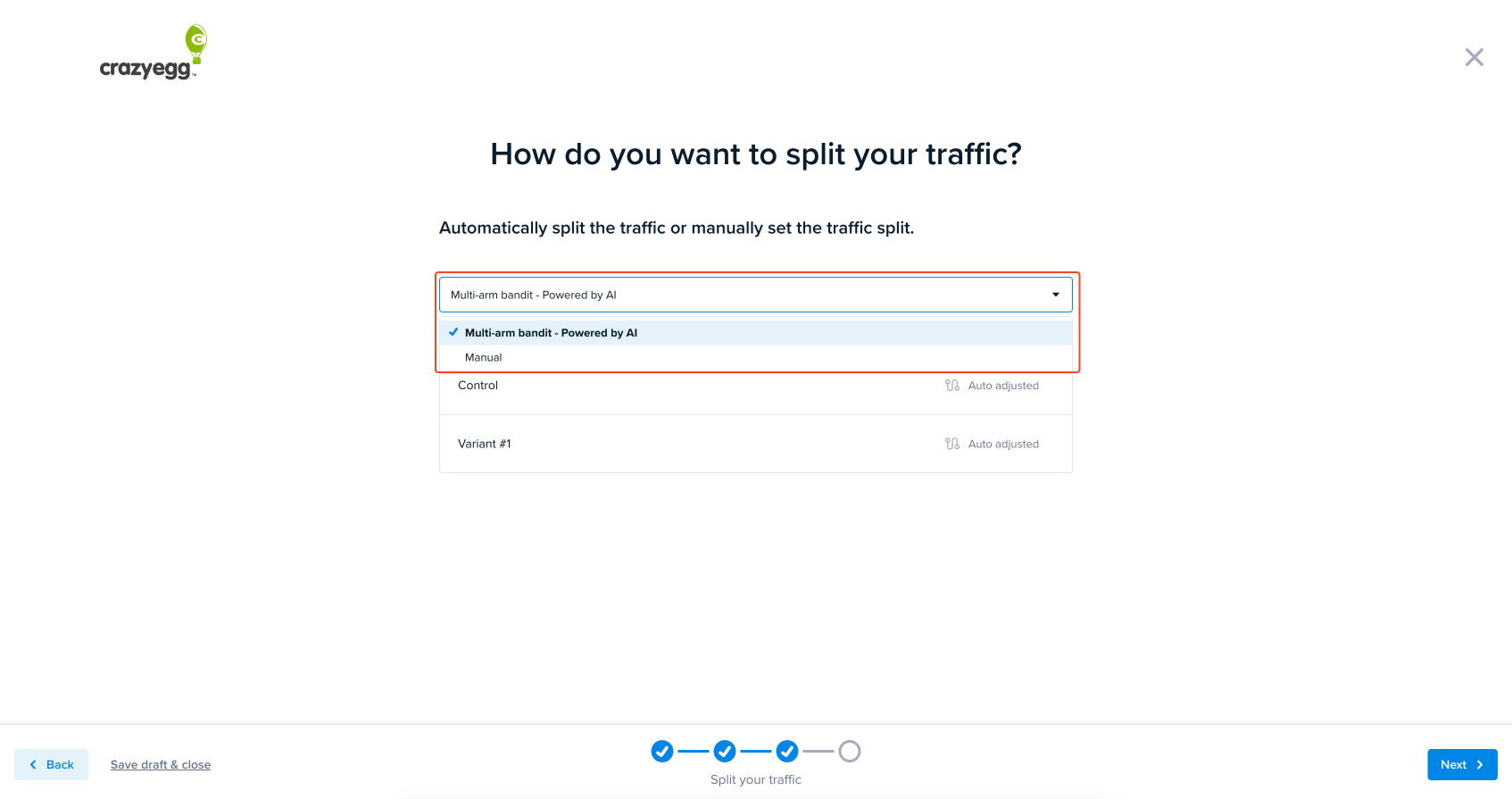Viewport: 1512px width, 799px height.
Task: Select Multi-arm bandit - Powered by AI option
Action: pos(755,333)
